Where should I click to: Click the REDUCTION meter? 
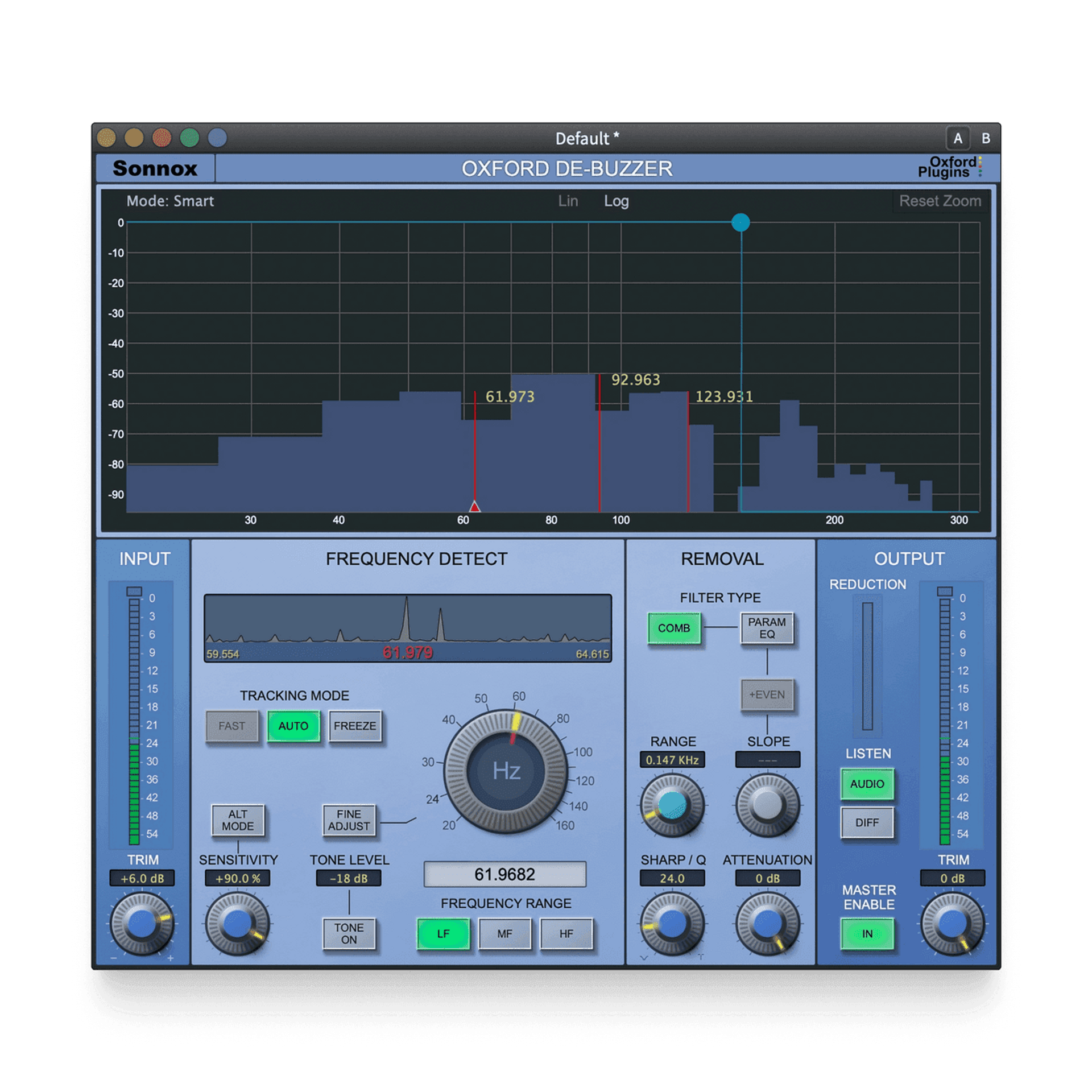tap(867, 666)
